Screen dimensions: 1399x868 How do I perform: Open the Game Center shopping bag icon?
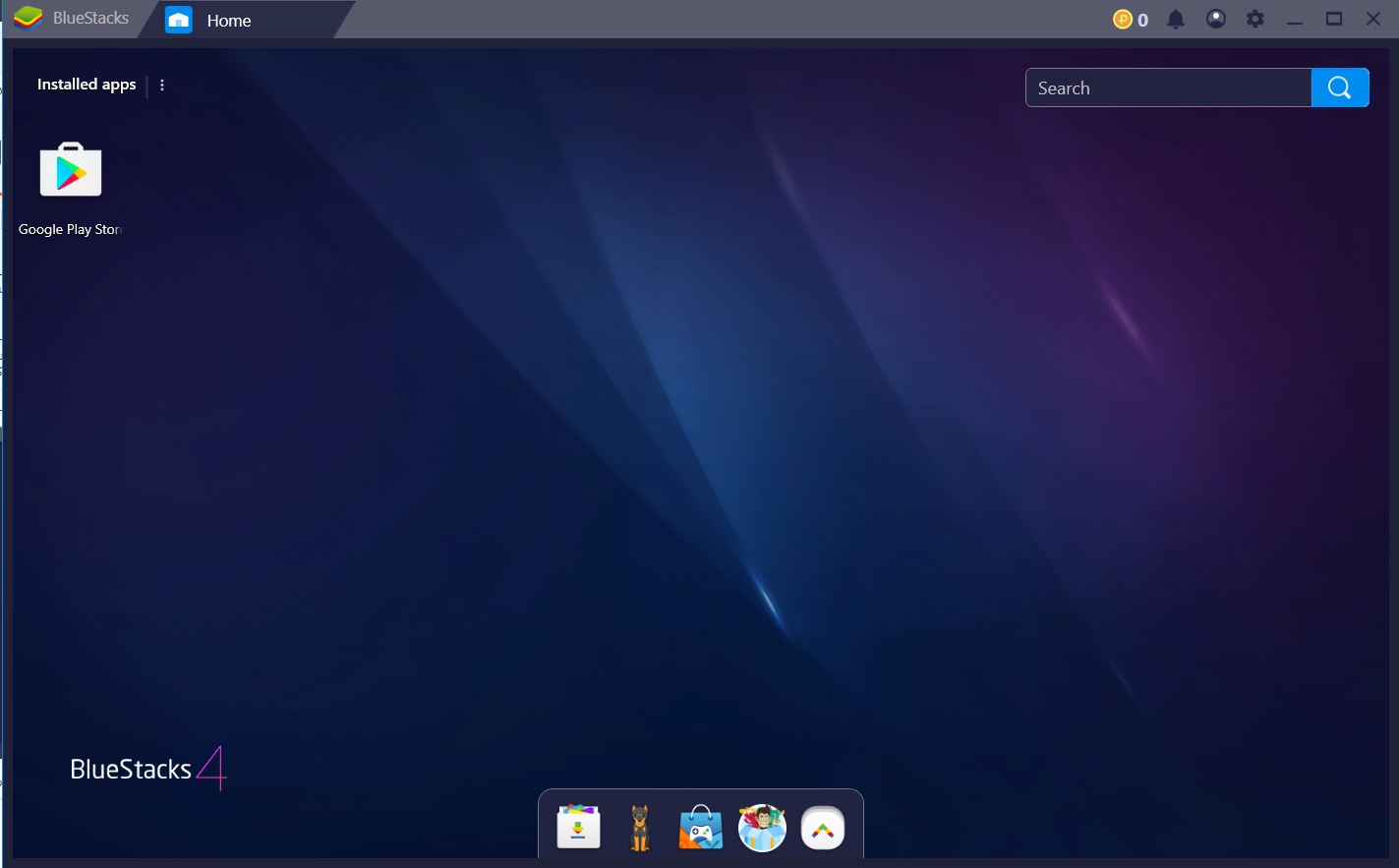[700, 827]
